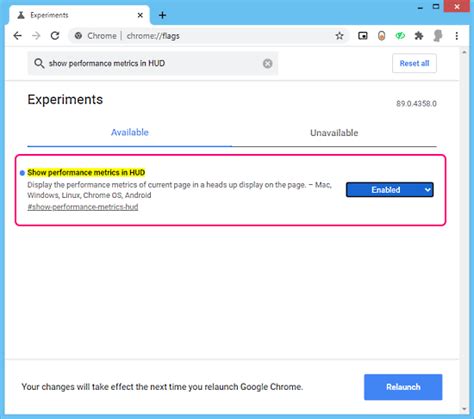Screen dimensions: 474x419
Task: Click the forward navigation arrow
Action: point(36,36)
